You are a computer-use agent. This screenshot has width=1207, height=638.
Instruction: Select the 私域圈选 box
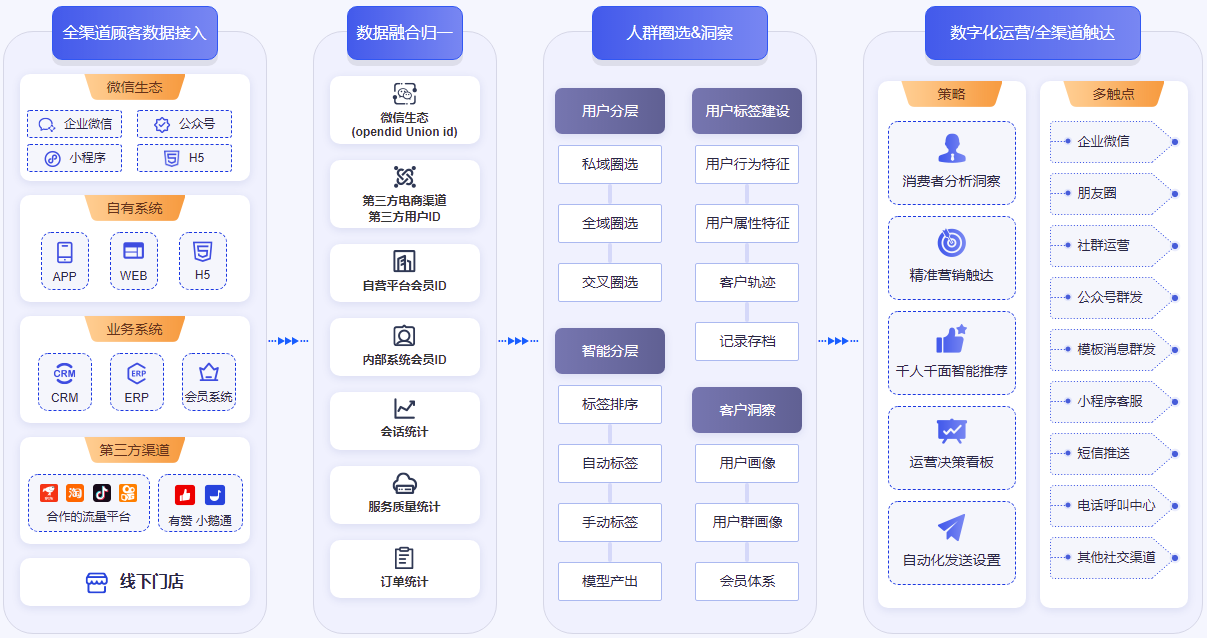click(610, 164)
